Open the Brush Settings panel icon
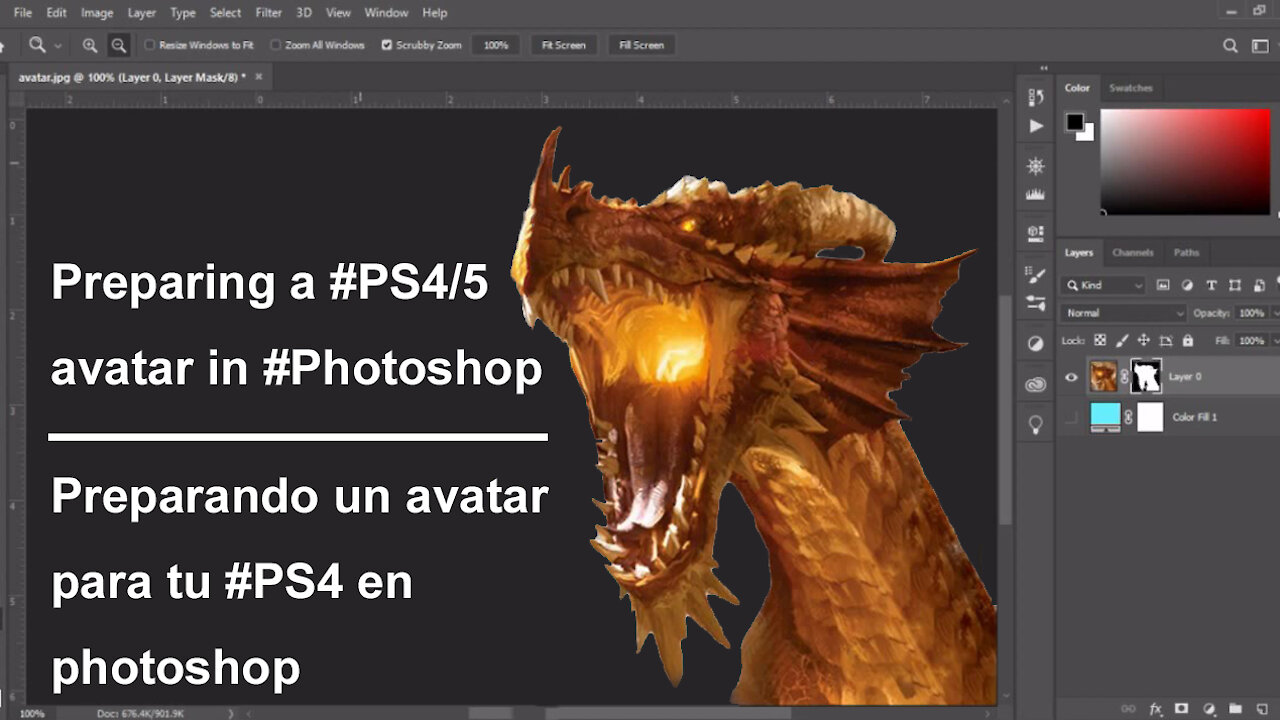Screen dimensions: 1280x720 click(x=1035, y=274)
